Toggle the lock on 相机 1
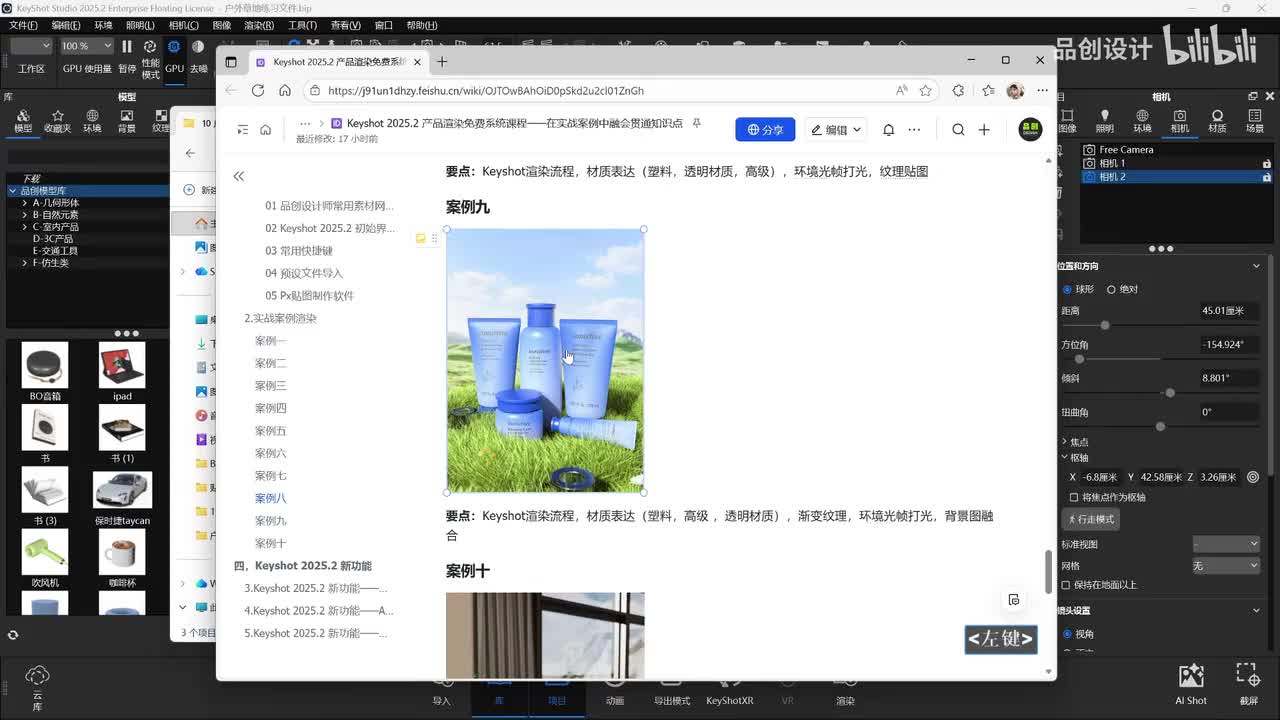Image resolution: width=1280 pixels, height=720 pixels. point(1267,163)
